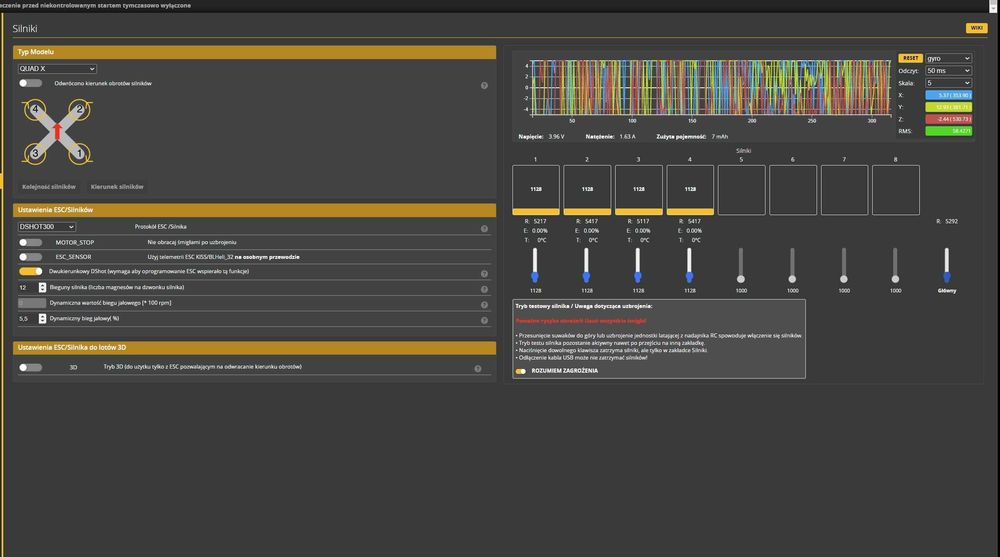Click help icon next to Protokół ESC/Silnika
Screen dimensions: 1000x557
tap(484, 228)
